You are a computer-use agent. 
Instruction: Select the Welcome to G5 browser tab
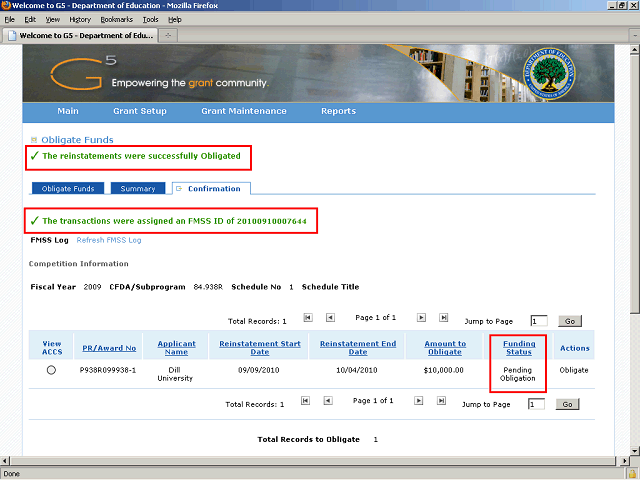click(x=81, y=36)
